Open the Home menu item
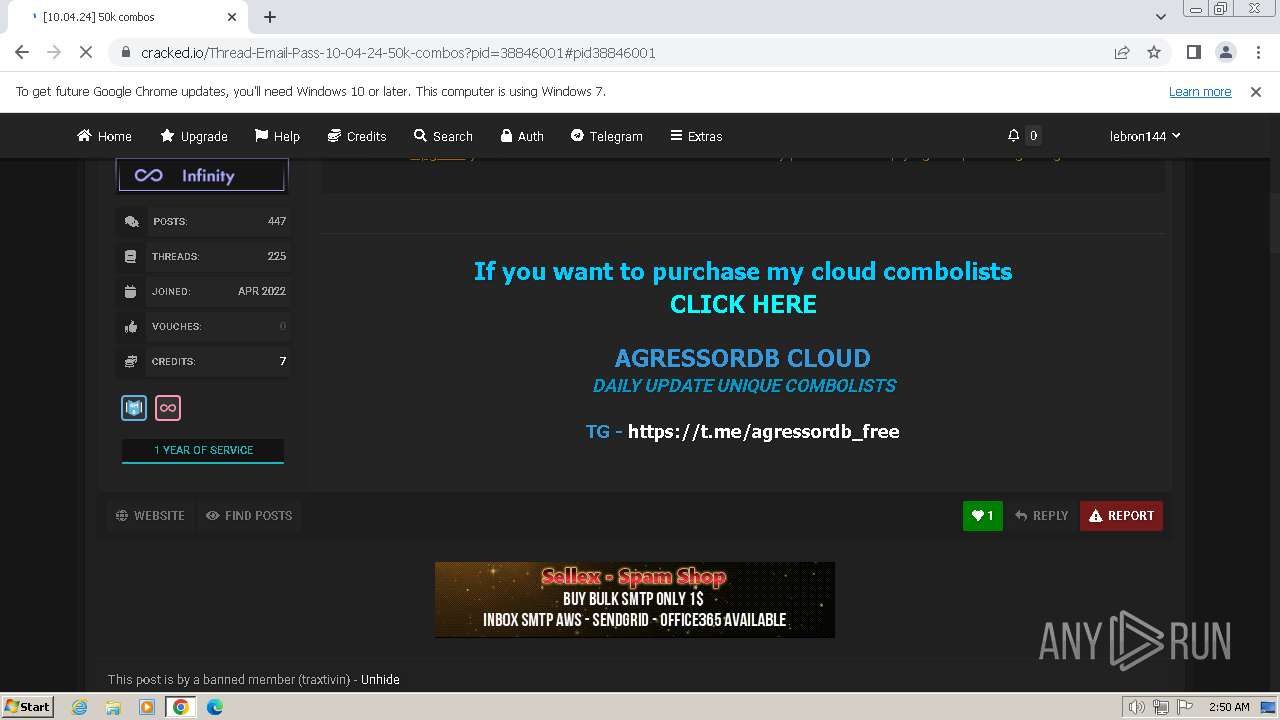1280x720 pixels. [104, 136]
